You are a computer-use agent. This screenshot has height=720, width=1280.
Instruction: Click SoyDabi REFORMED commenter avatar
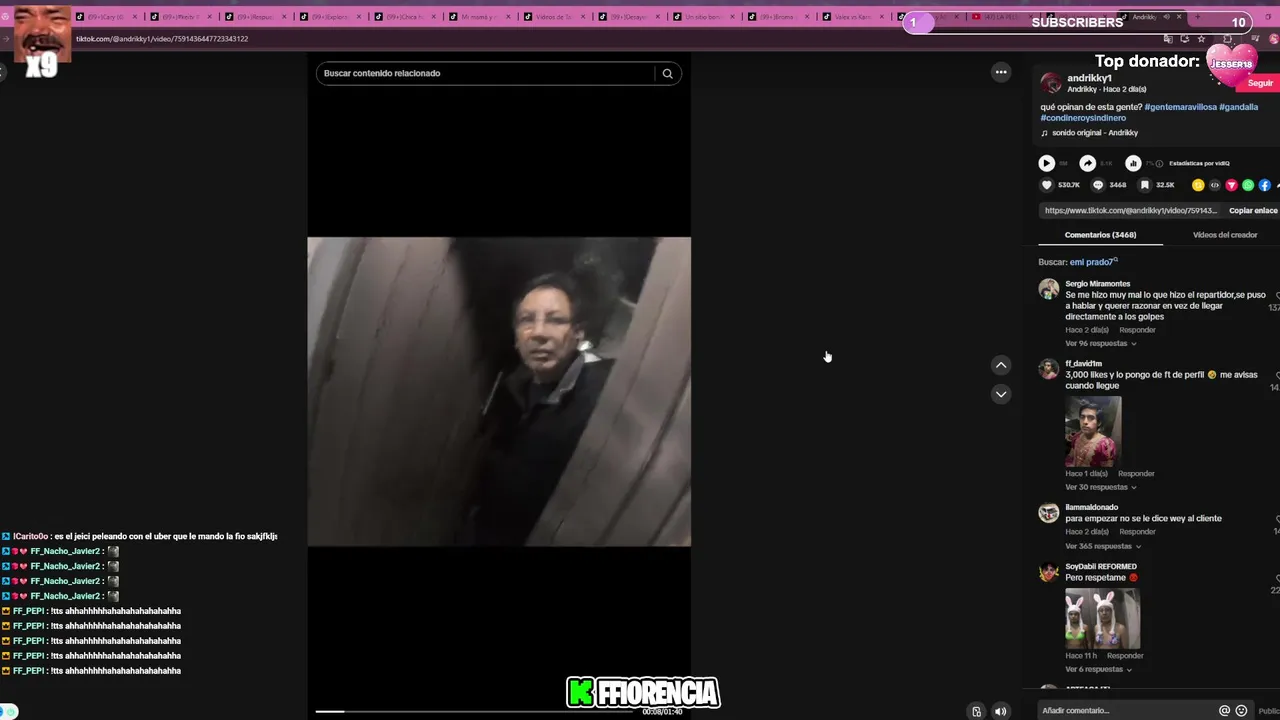[1048, 572]
